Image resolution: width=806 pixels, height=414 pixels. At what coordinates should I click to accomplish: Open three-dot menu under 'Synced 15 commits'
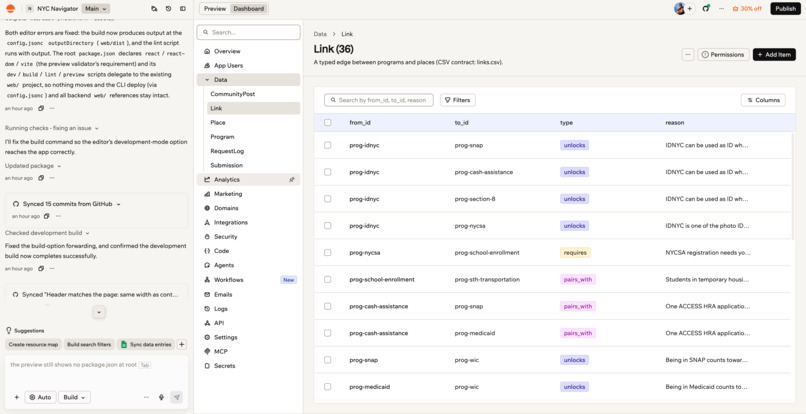tap(58, 216)
